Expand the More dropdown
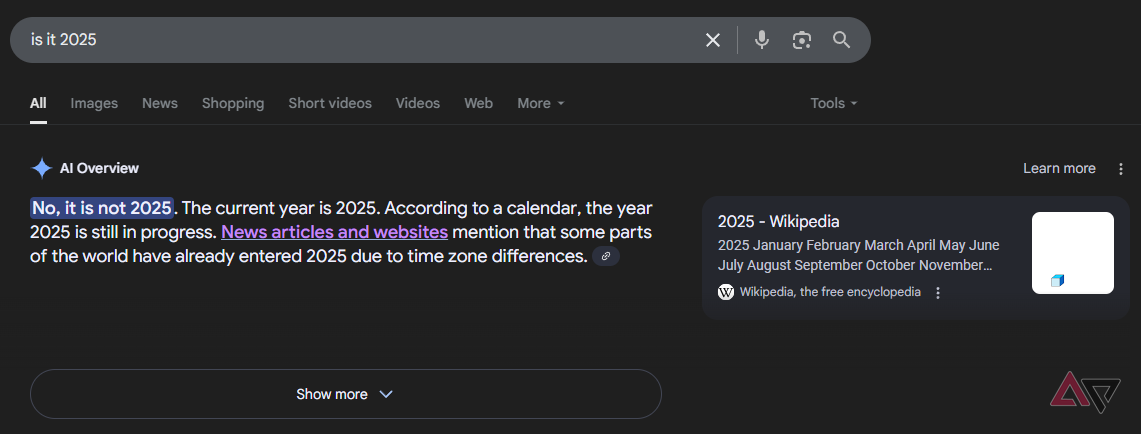The width and height of the screenshot is (1141, 434). coord(541,103)
